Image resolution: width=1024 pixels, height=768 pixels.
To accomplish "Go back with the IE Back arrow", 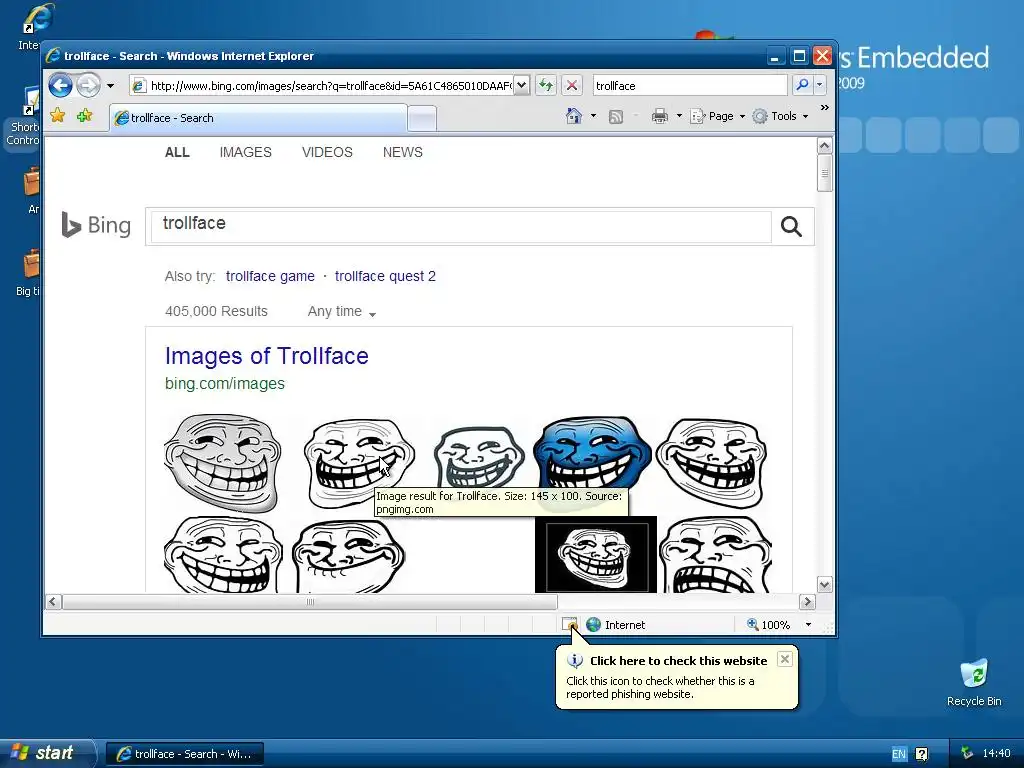I will [60, 86].
